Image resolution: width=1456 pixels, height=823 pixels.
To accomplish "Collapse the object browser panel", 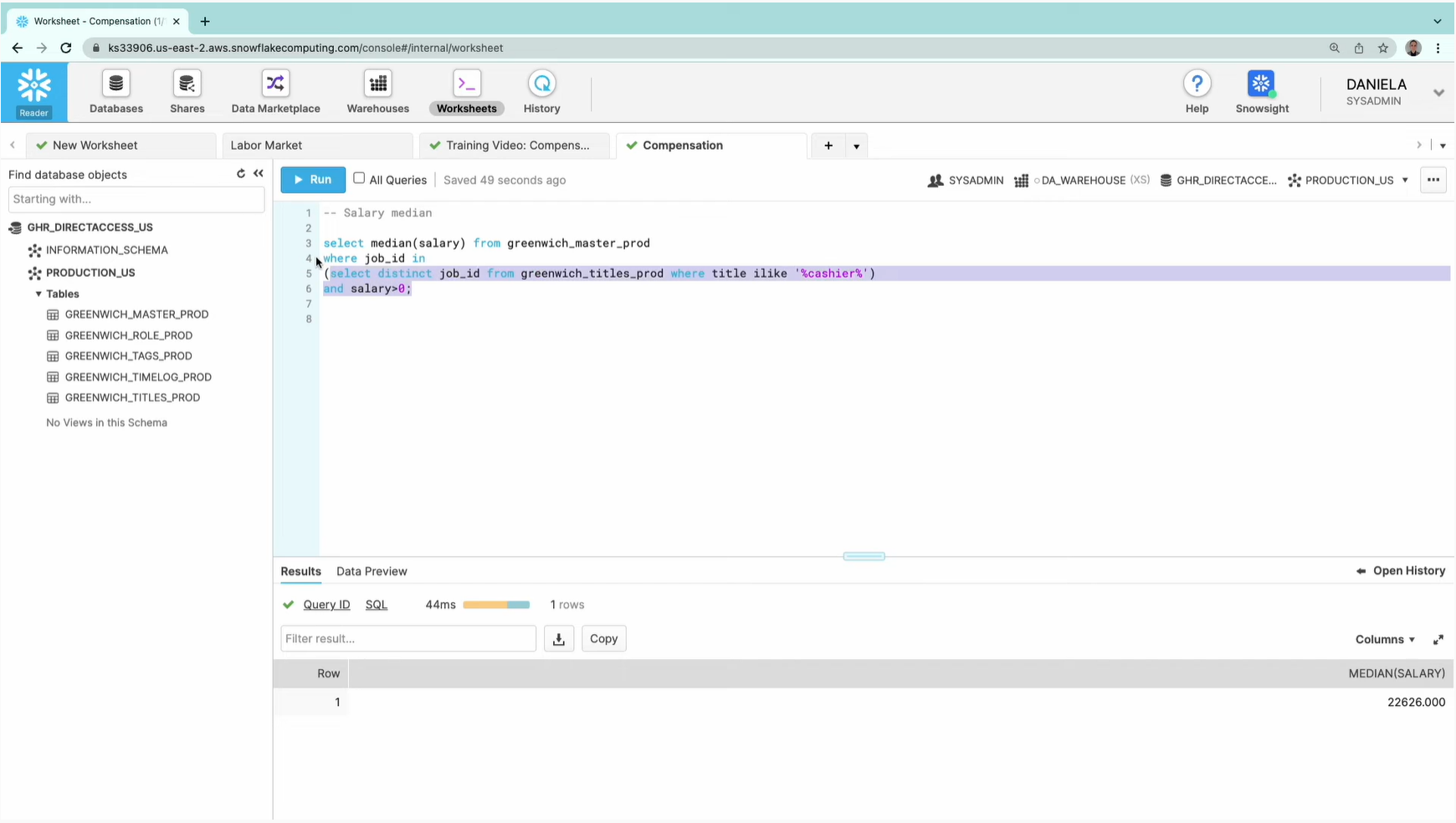I will point(259,174).
